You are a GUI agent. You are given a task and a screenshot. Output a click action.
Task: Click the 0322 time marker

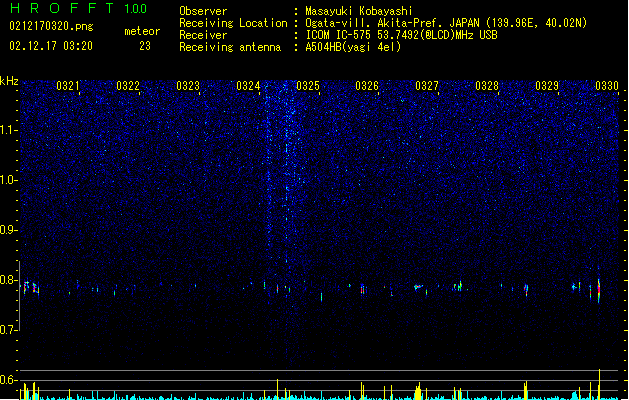pyautogui.click(x=128, y=86)
